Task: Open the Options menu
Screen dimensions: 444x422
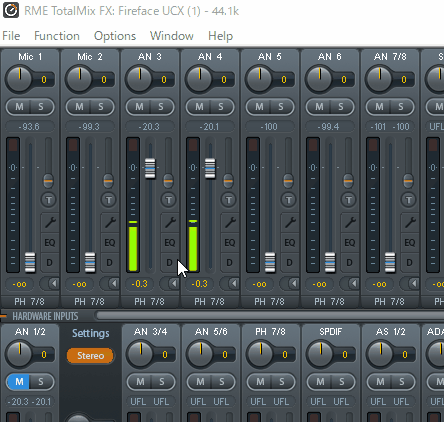Action: tap(115, 36)
